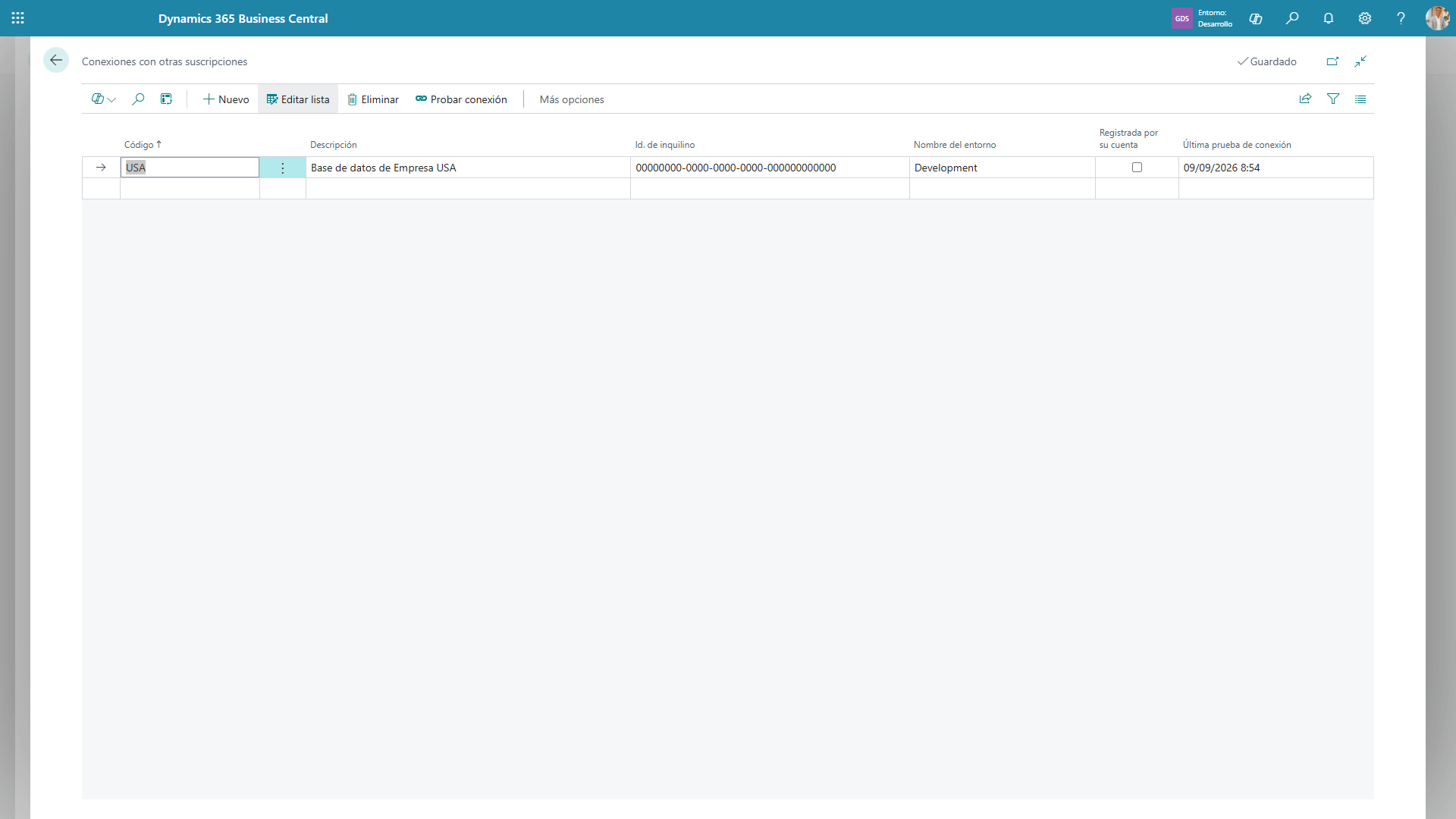
Task: Click the Guardado saved status
Action: point(1267,61)
